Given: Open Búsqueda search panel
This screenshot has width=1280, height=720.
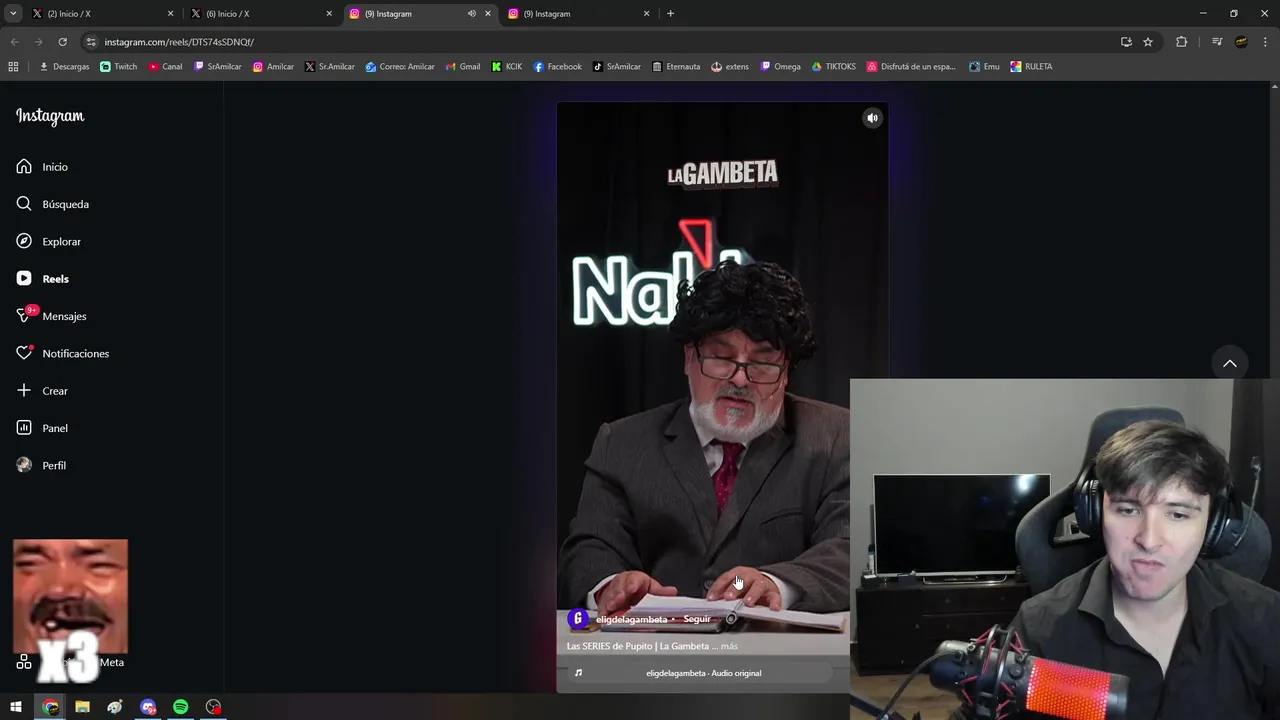Looking at the screenshot, I should point(52,204).
